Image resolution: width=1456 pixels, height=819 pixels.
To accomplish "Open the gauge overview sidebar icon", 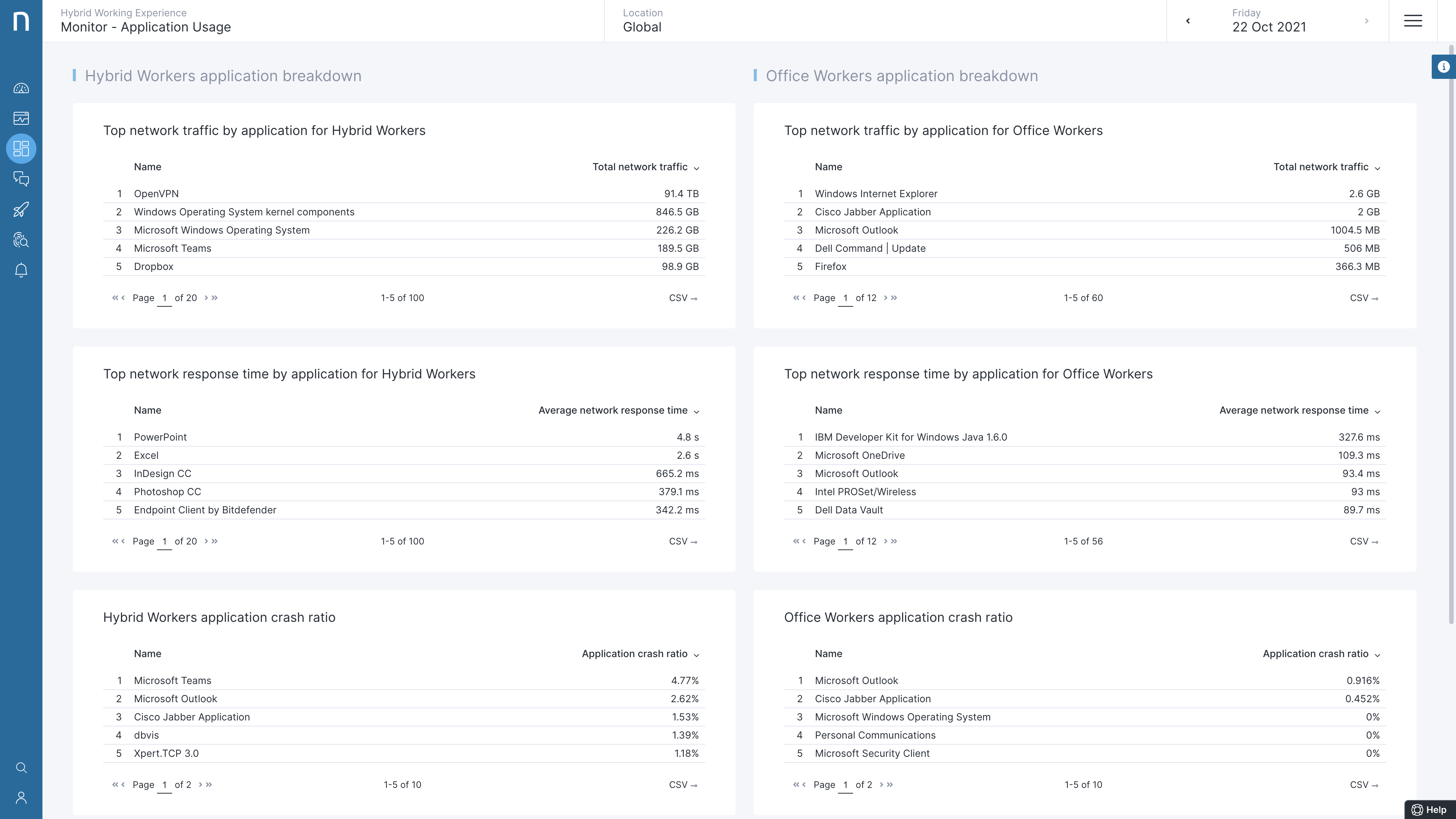I will coord(21,88).
